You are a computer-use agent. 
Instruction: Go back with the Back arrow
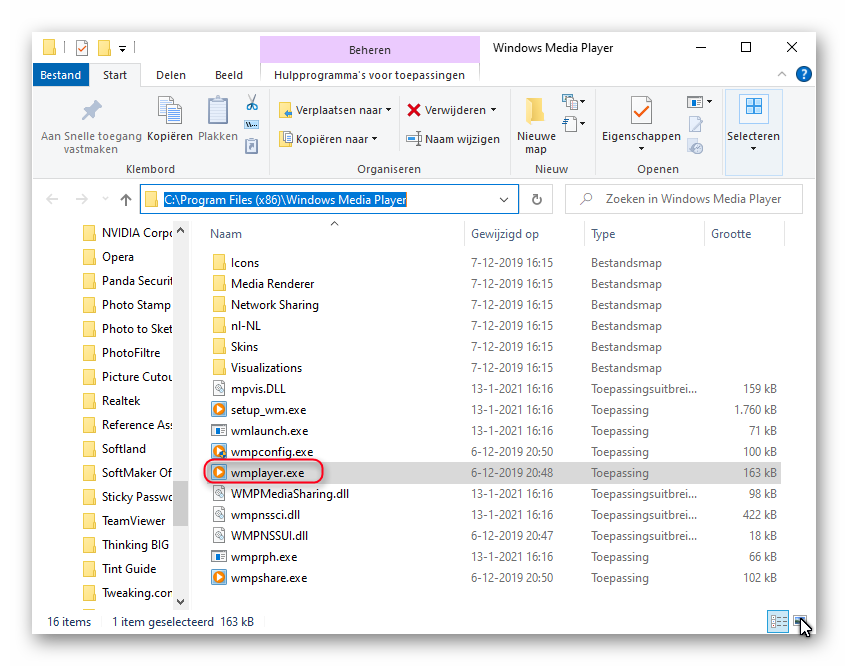[52, 200]
